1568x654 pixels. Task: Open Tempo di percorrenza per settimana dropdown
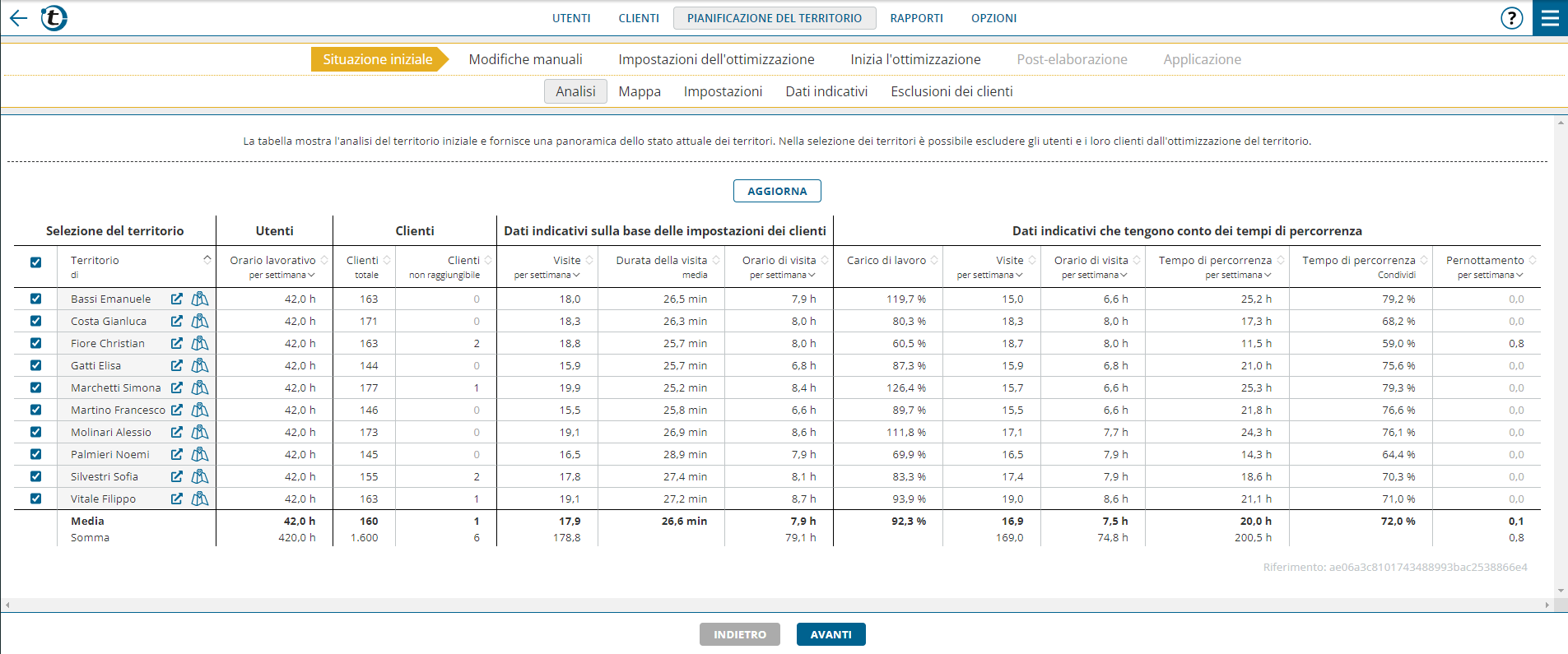click(1239, 275)
